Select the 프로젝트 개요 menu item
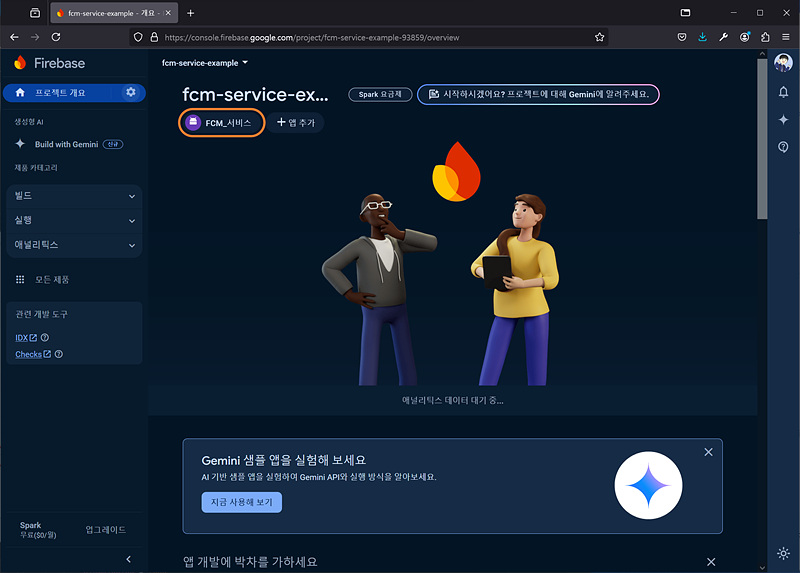 tap(62, 92)
